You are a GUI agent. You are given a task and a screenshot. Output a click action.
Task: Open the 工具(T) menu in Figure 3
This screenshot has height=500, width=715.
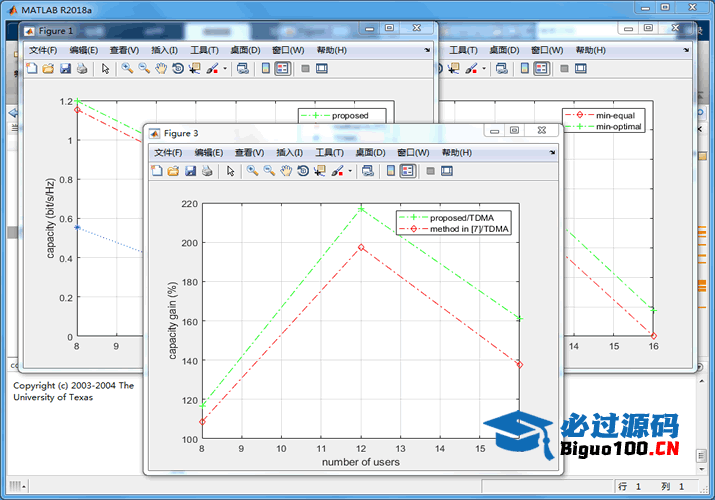[x=330, y=152]
